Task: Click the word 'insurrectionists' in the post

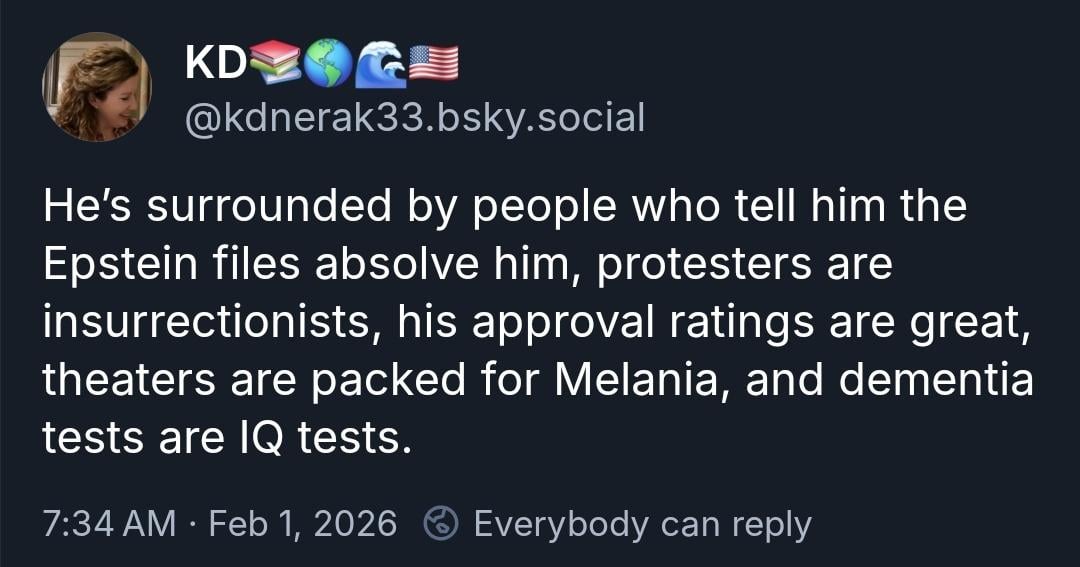Action: point(206,324)
